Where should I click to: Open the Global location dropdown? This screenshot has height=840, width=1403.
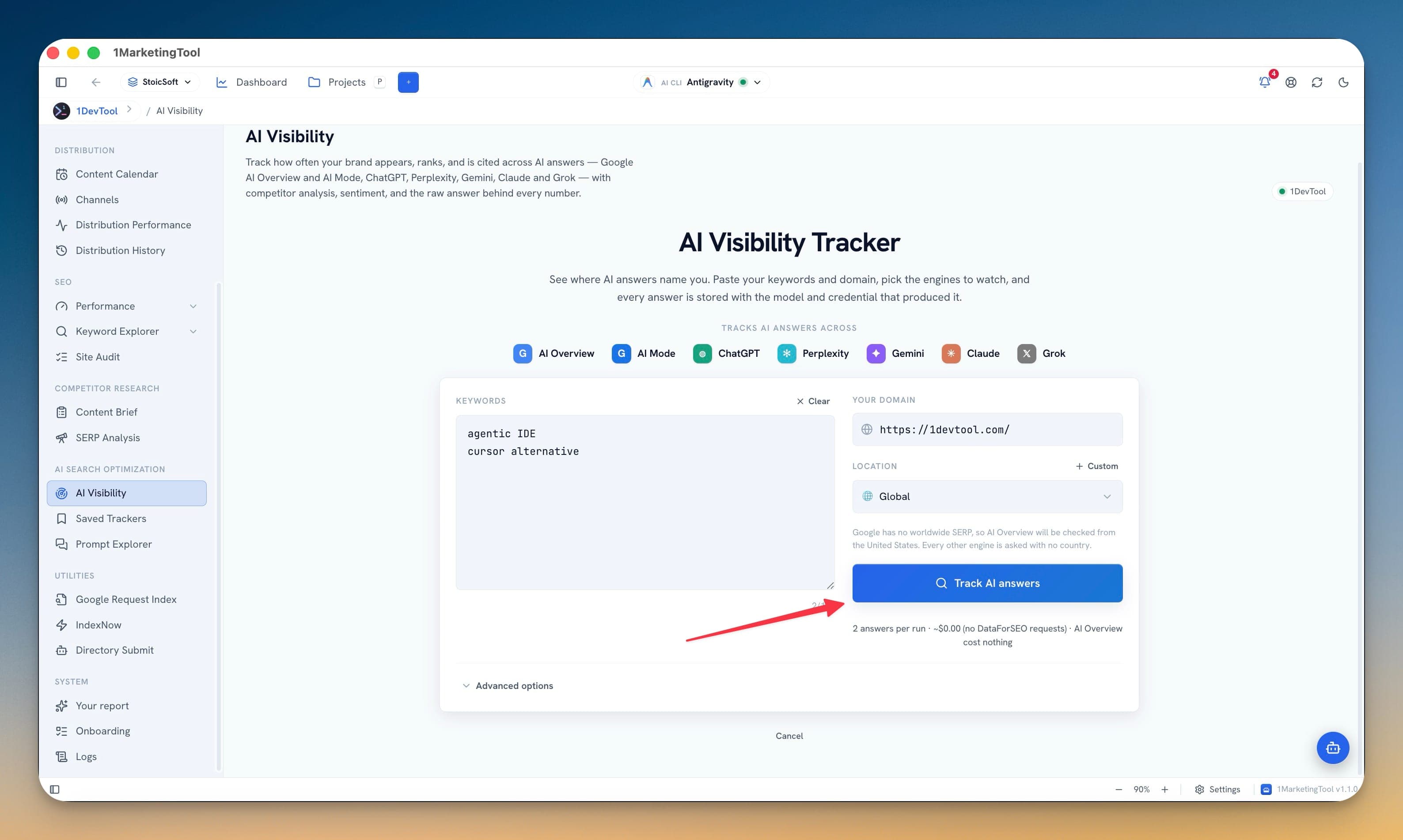point(987,496)
